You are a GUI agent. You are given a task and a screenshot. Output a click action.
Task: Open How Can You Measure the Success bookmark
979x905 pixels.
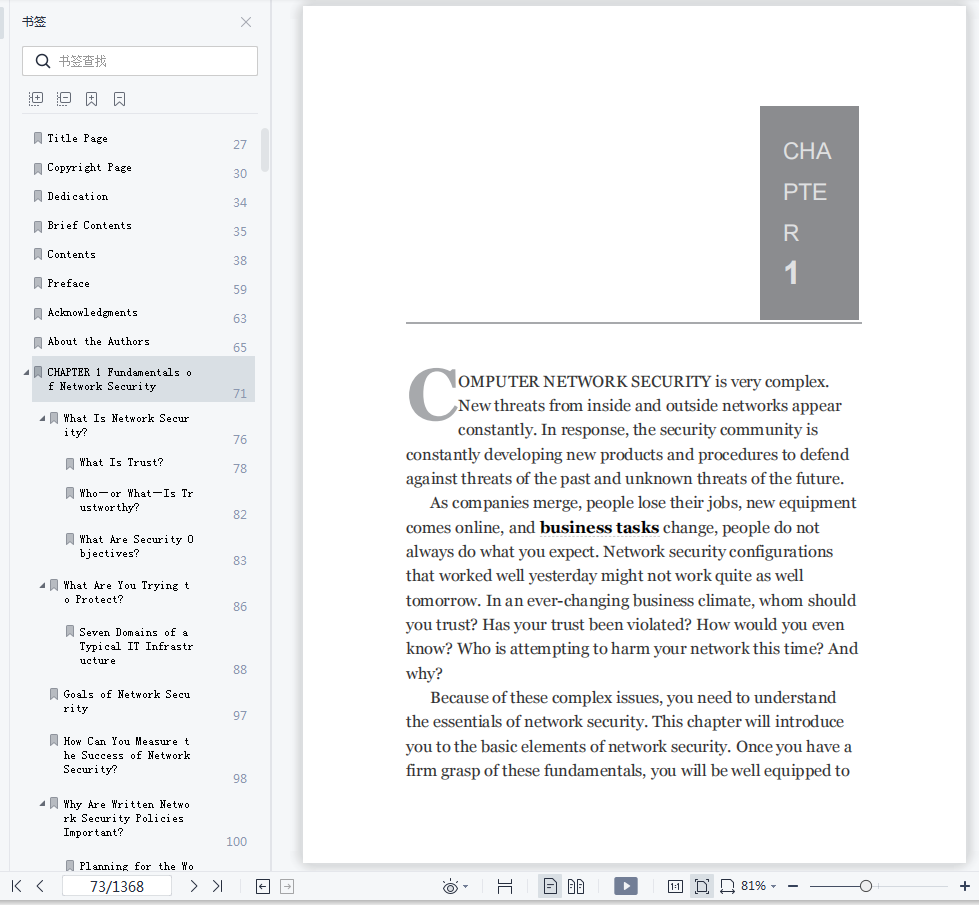pyautogui.click(x=126, y=755)
